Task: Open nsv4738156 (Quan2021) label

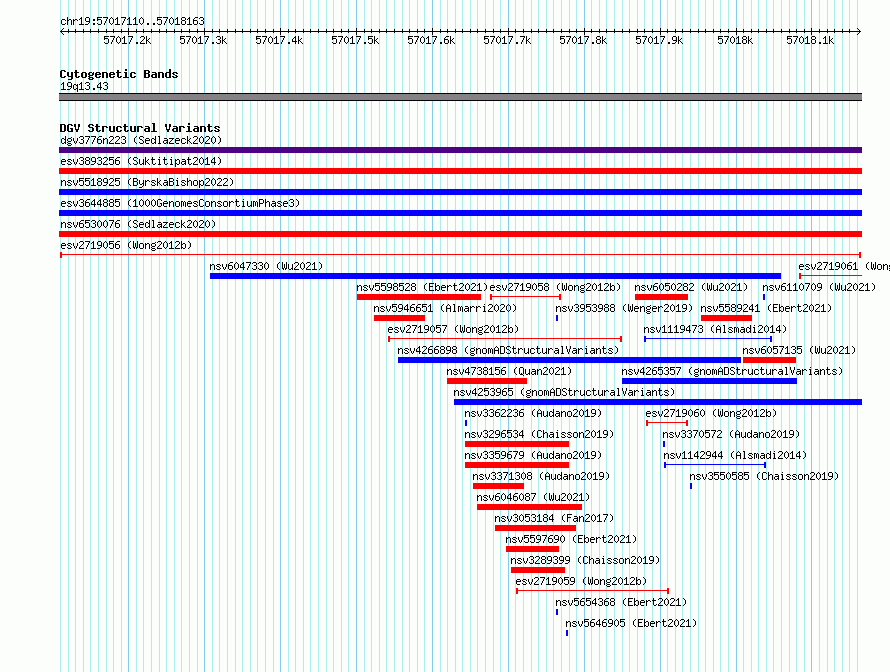Action: [509, 371]
